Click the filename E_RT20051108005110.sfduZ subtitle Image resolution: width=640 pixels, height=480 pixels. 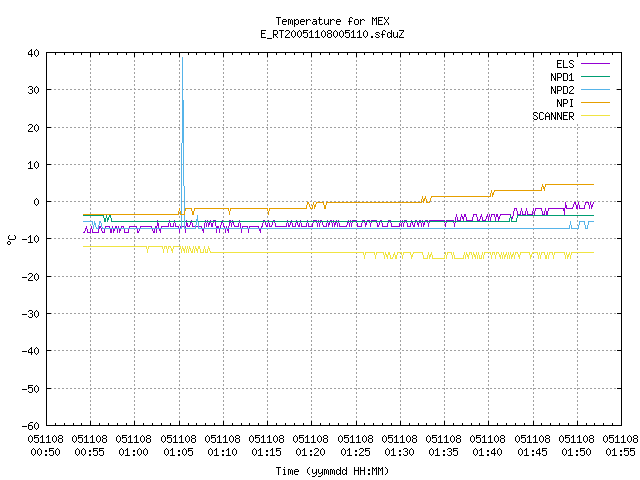[332, 34]
